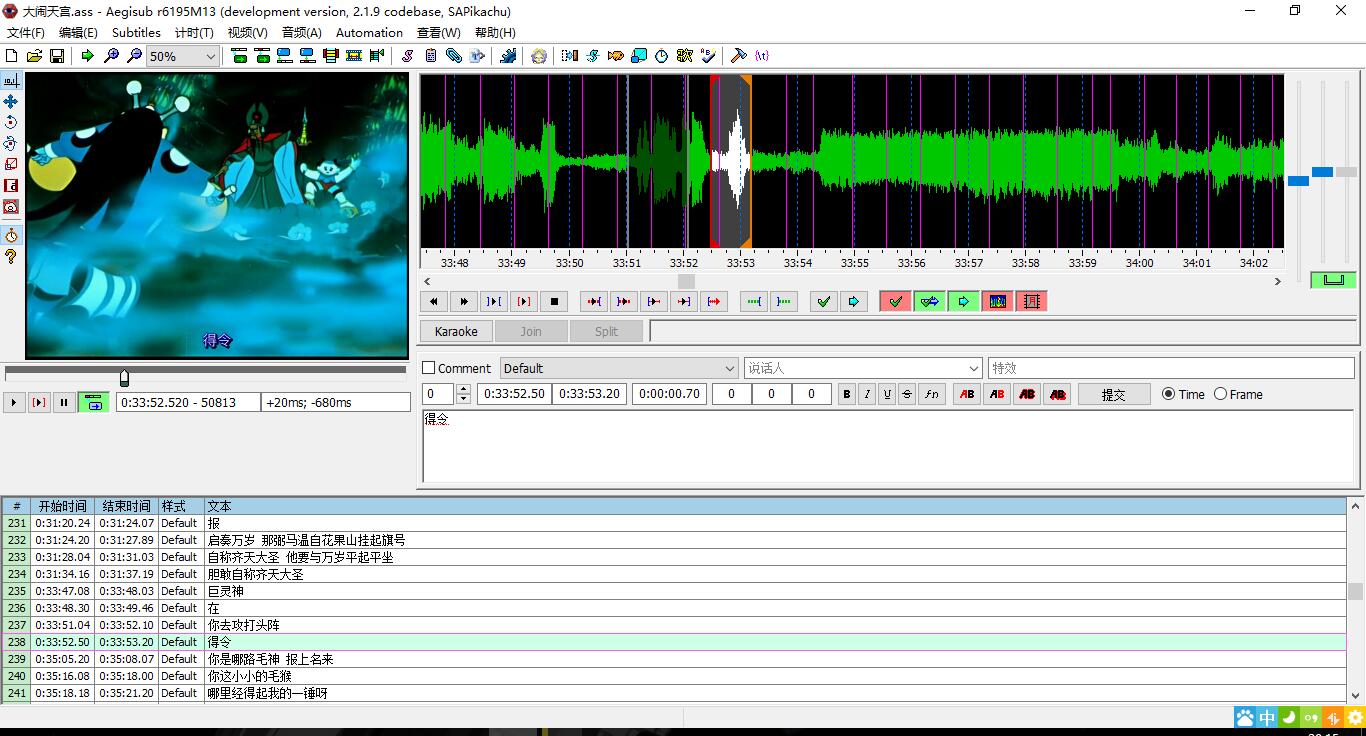Open the Styles Manager (S icon)
Screen dimensions: 1366x736
pyautogui.click(x=408, y=56)
